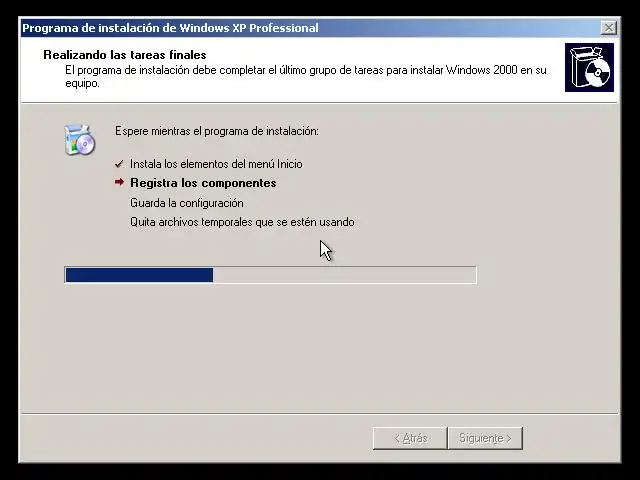The width and height of the screenshot is (640, 480).
Task: Click the Siguiente button
Action: coord(485,438)
